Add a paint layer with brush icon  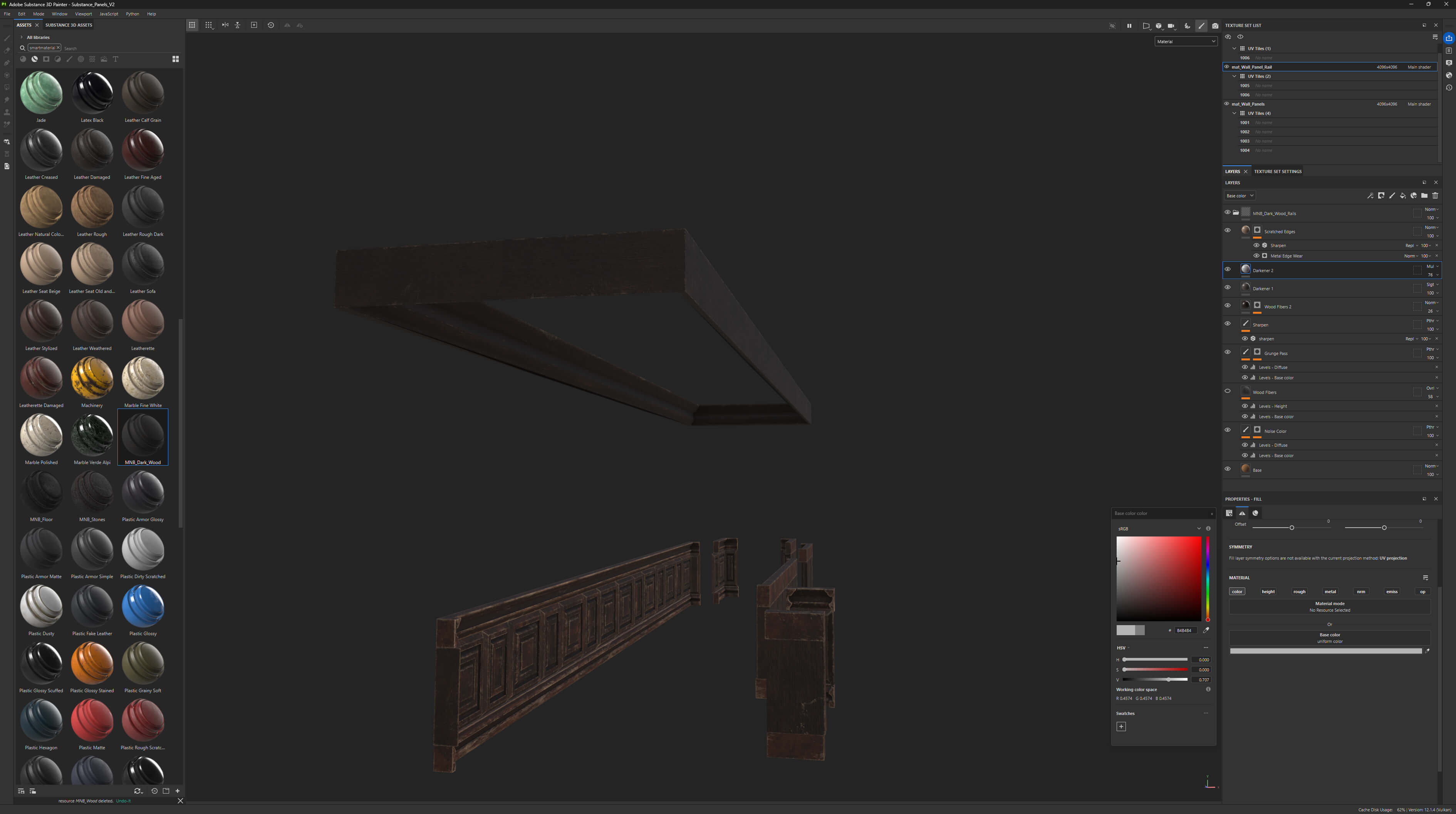click(1392, 196)
